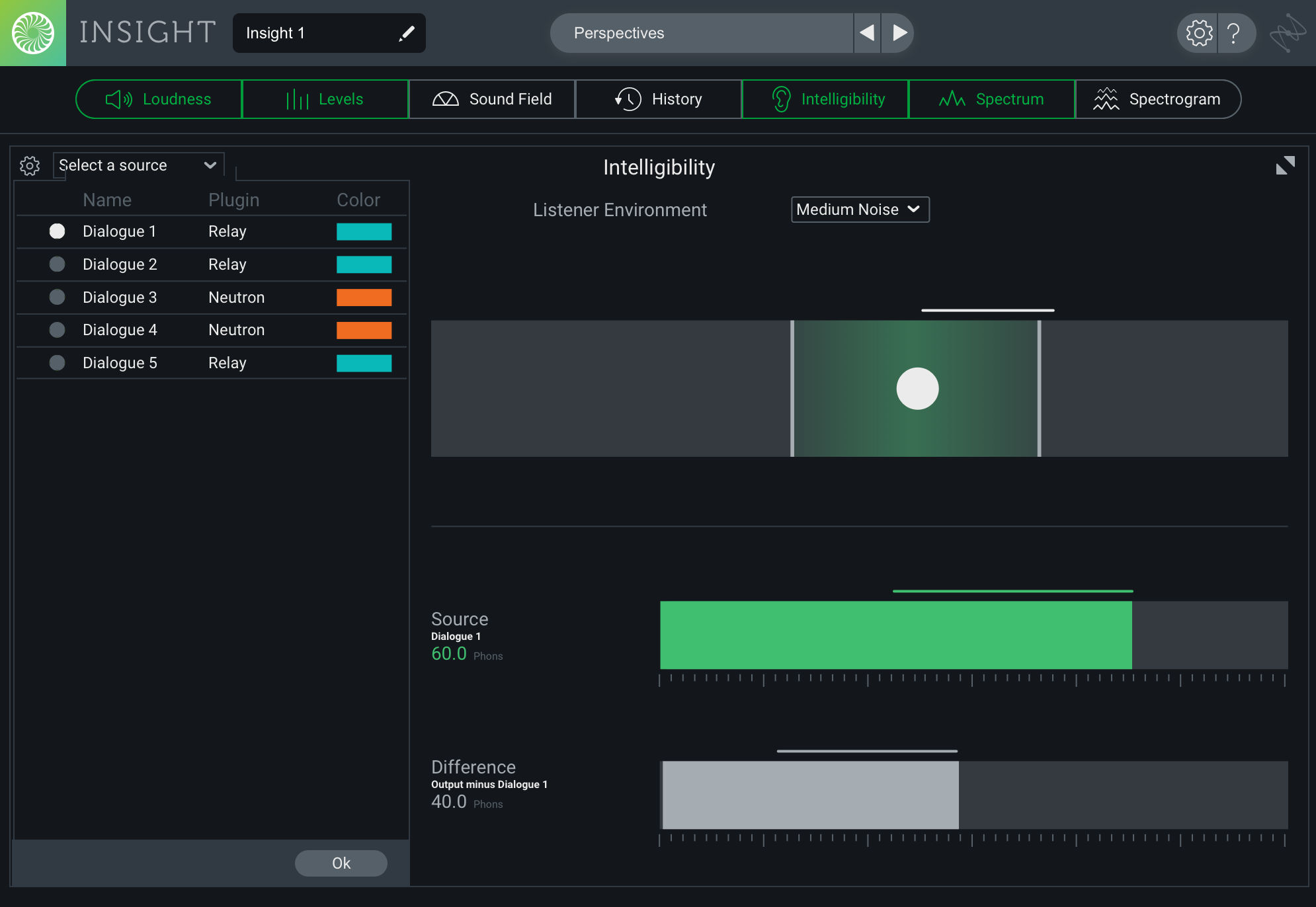Toggle the History tab
1316x907 pixels.
pos(659,99)
